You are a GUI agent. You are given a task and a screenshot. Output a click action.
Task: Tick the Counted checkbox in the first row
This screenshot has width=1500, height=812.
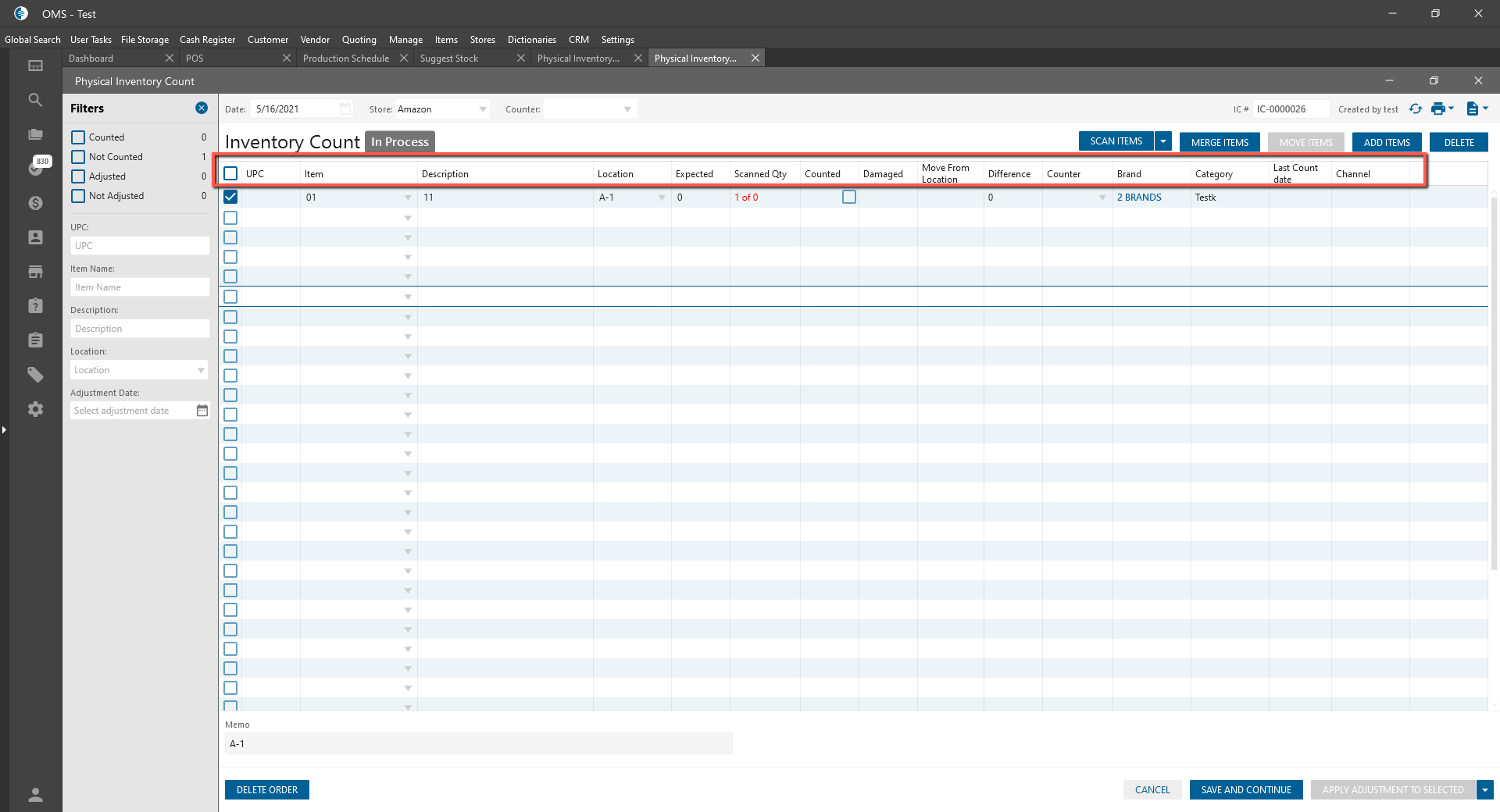pos(848,198)
